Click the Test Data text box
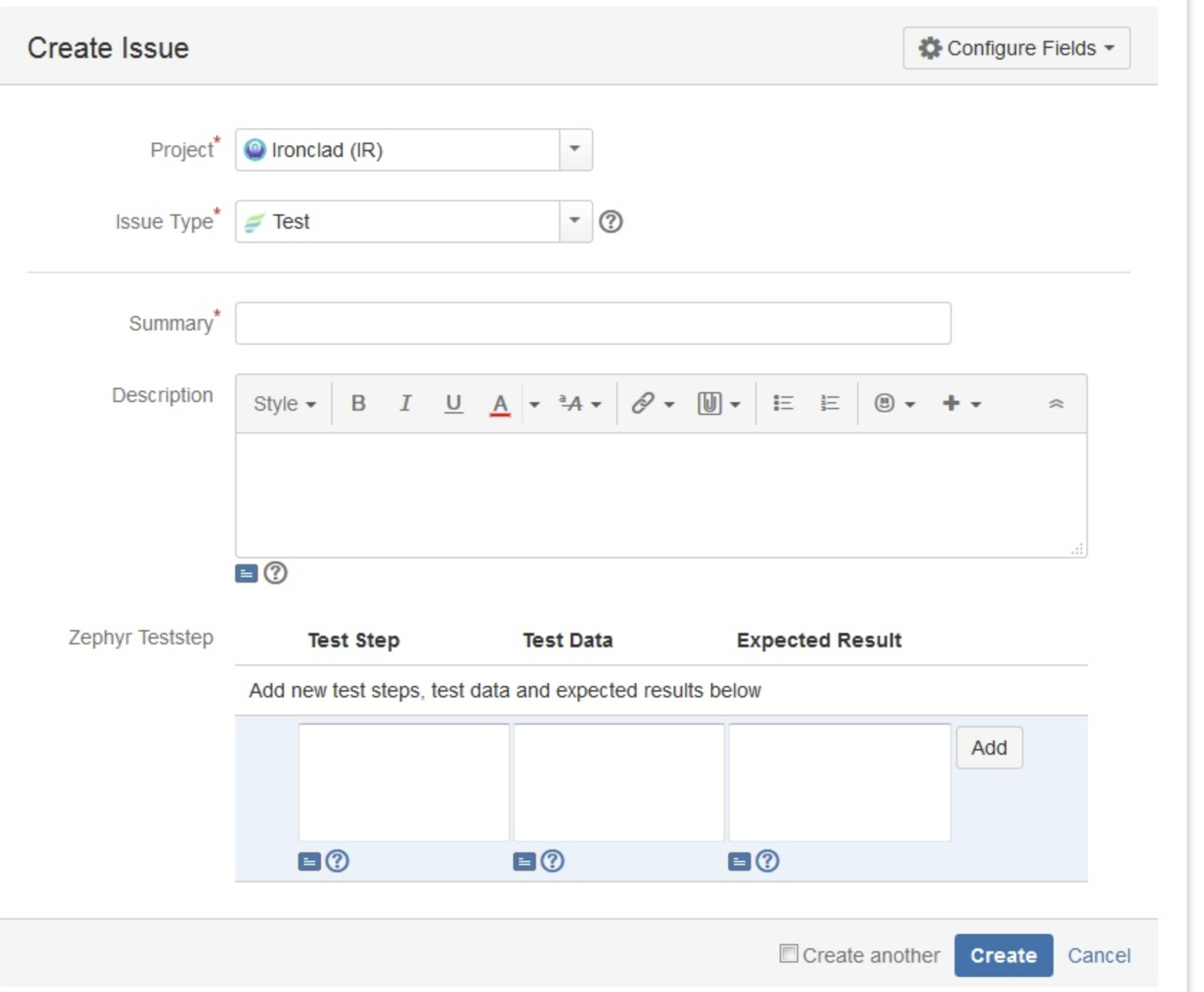 coord(618,782)
